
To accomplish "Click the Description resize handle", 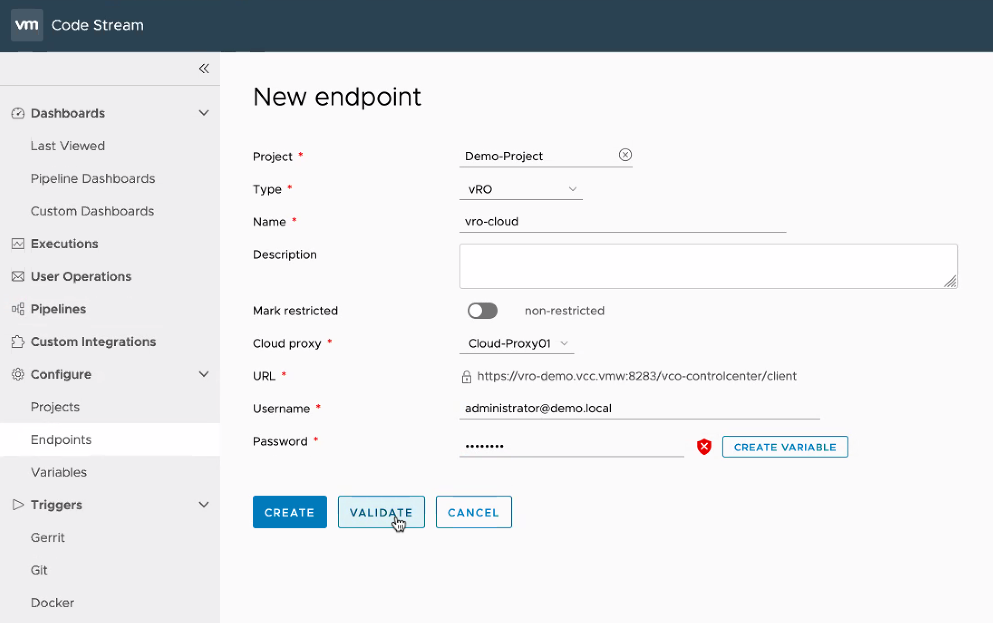I will point(950,282).
